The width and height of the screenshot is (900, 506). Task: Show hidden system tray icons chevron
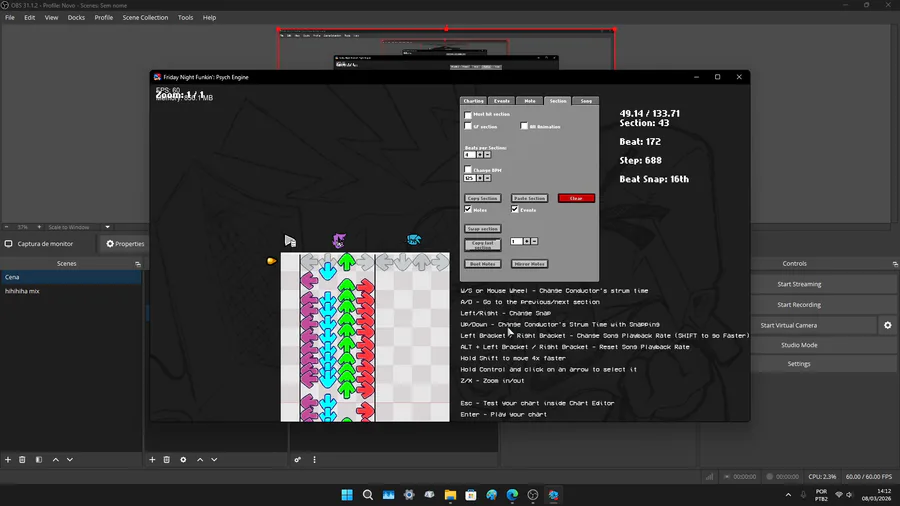788,495
